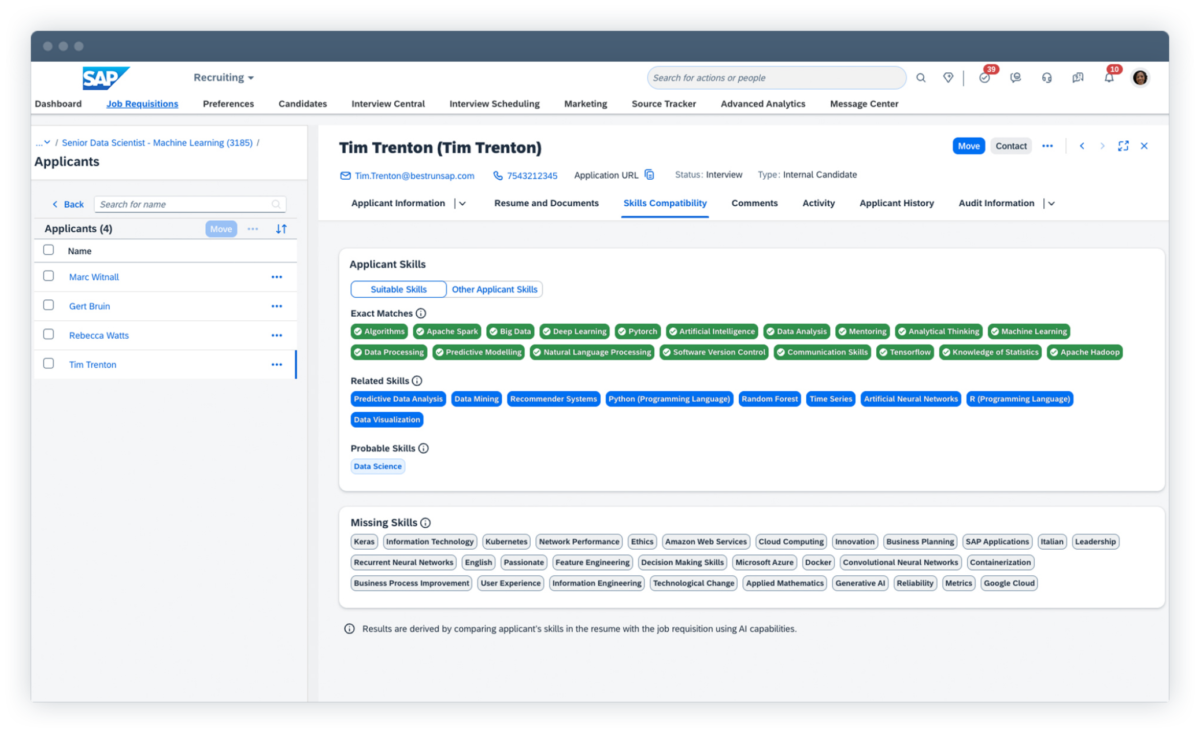Expand the applicant view to fullscreen
This screenshot has width=1200, height=733.
pos(1124,145)
